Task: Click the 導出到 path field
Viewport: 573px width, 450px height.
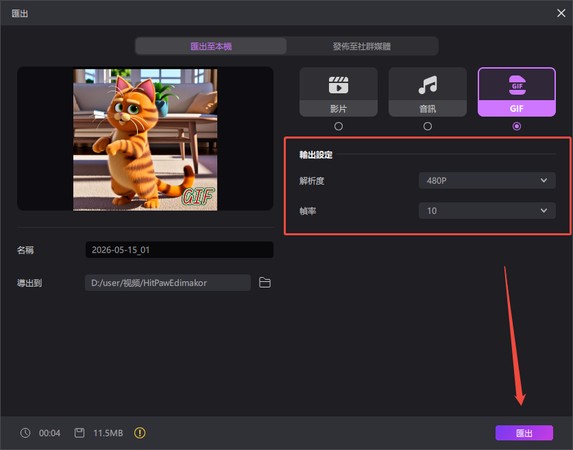Action: point(168,283)
